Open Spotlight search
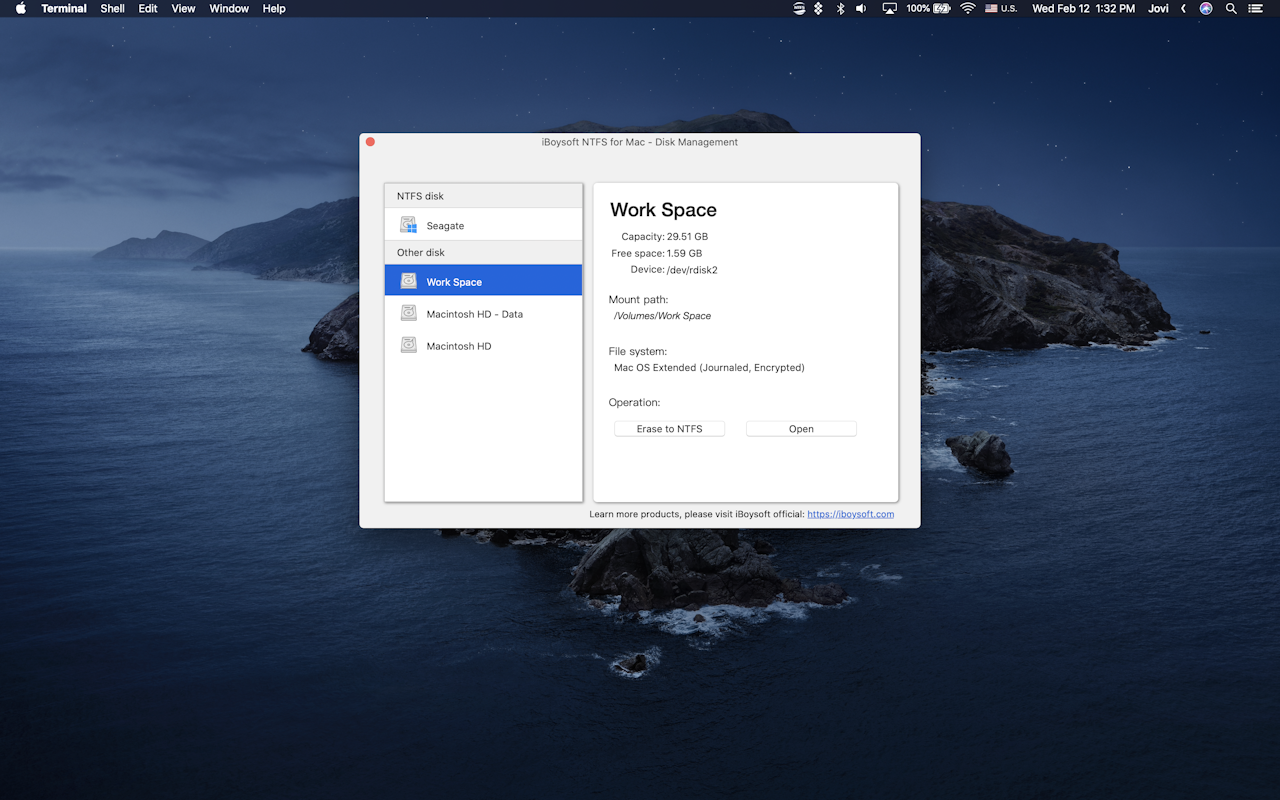The width and height of the screenshot is (1280, 800). (x=1231, y=8)
